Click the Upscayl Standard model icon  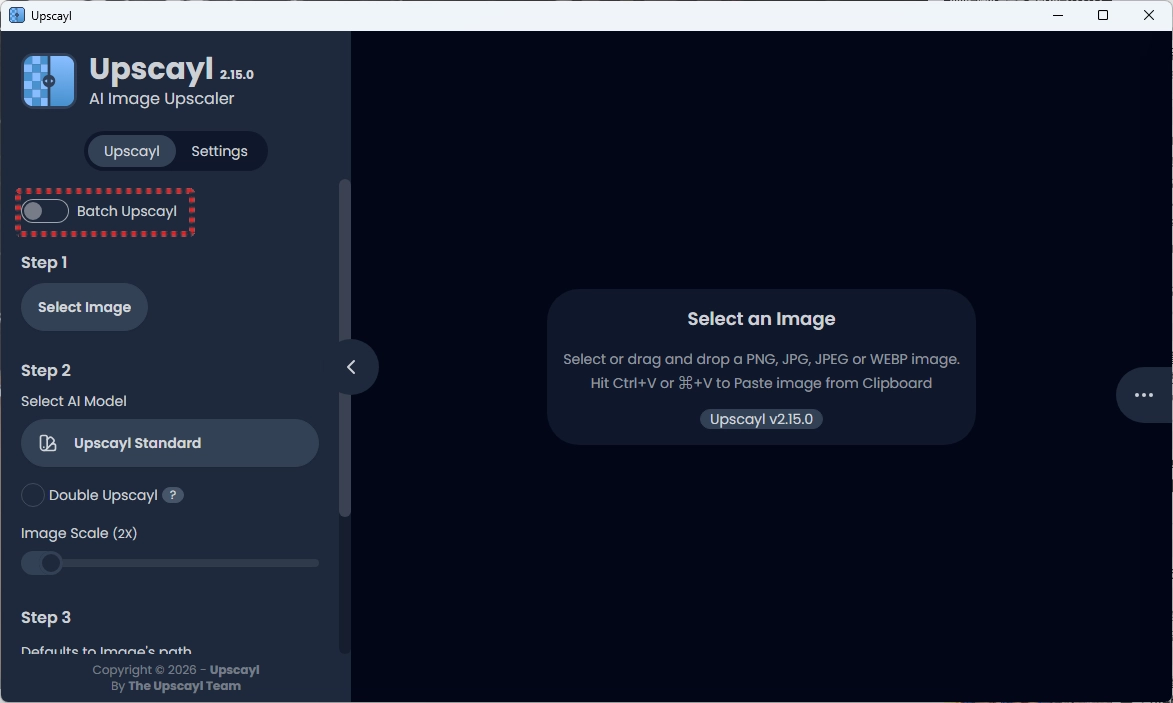[48, 443]
